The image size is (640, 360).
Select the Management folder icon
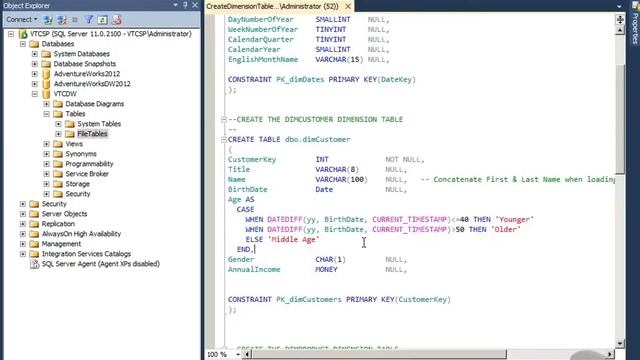click(x=34, y=244)
